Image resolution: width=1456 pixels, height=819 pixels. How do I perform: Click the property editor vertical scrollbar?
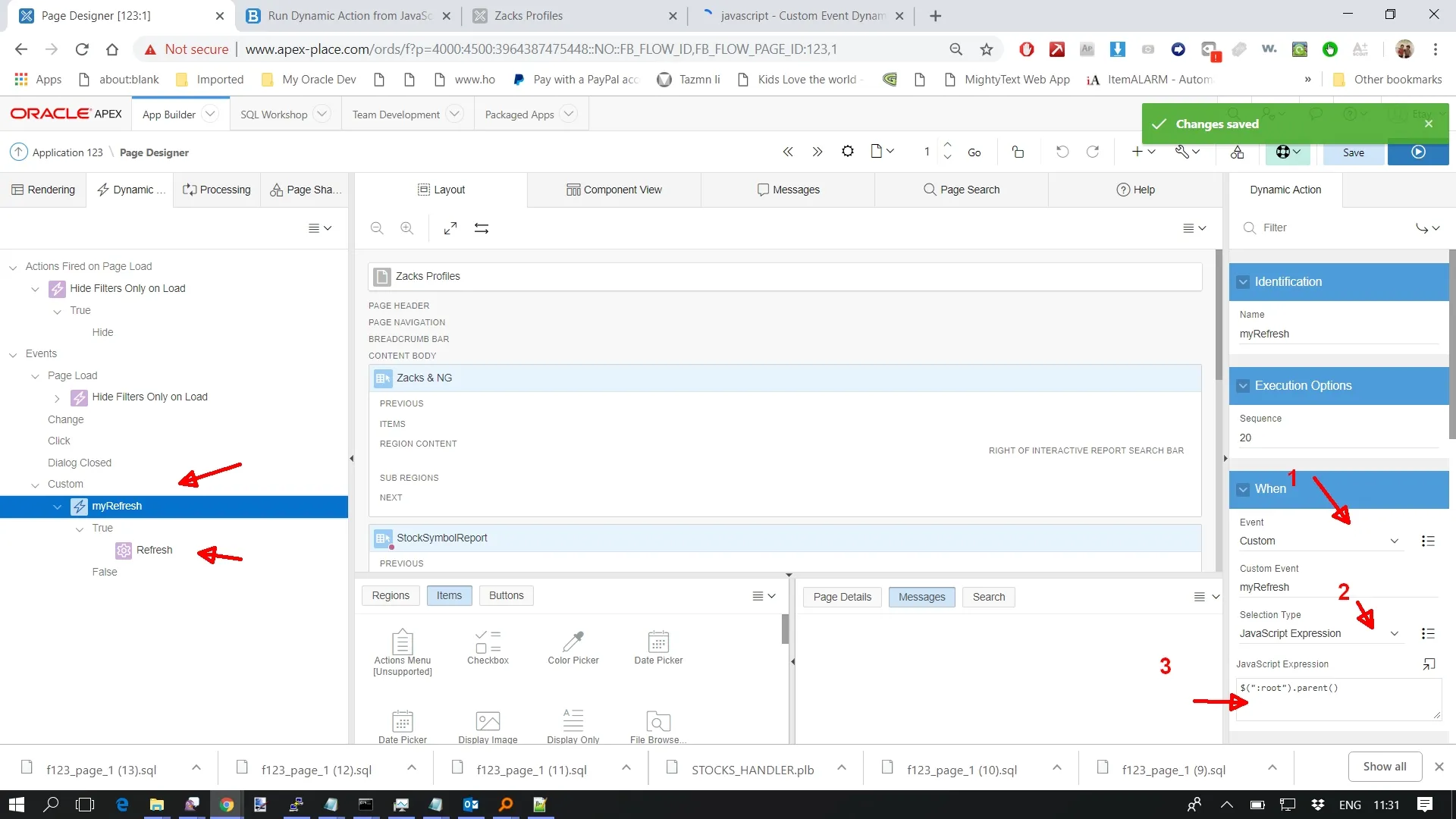coord(1451,341)
